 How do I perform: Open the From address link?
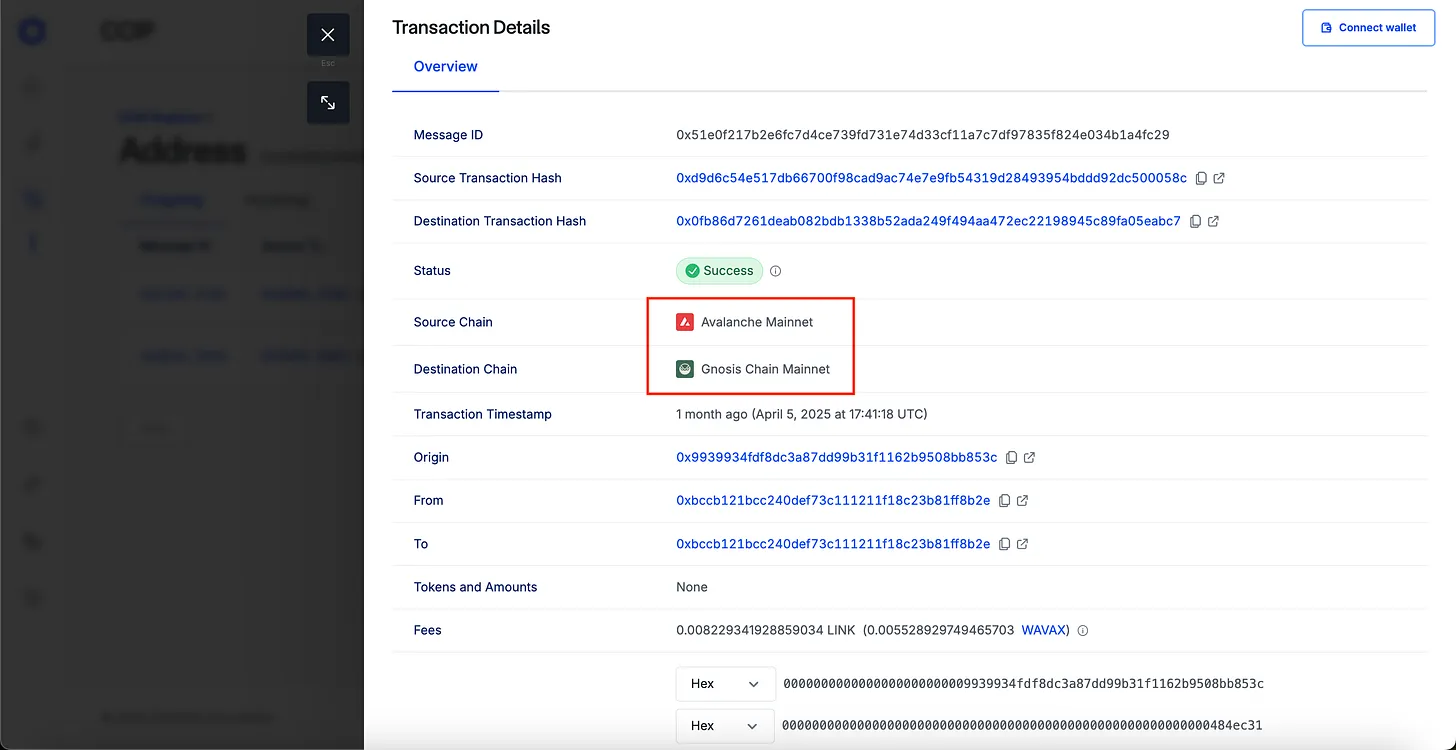pos(833,500)
